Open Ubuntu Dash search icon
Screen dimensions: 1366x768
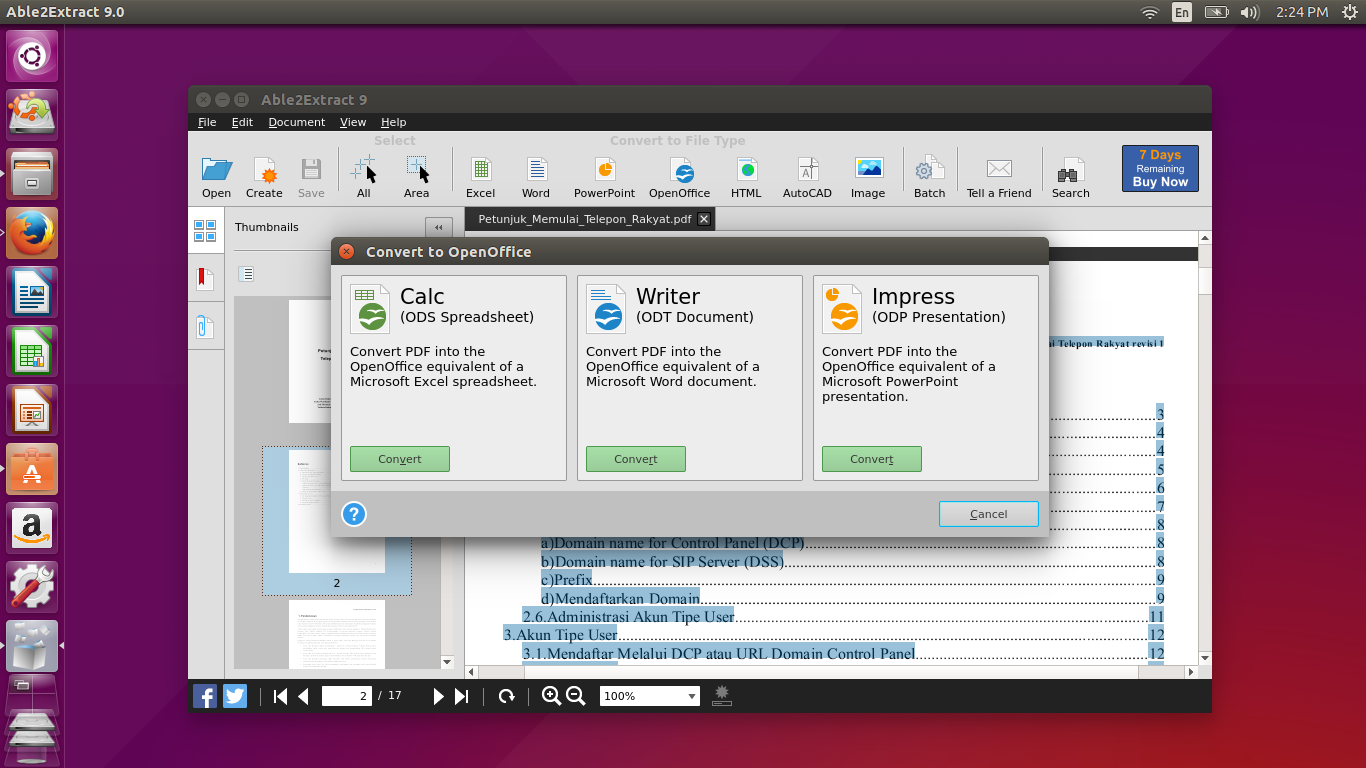32,56
